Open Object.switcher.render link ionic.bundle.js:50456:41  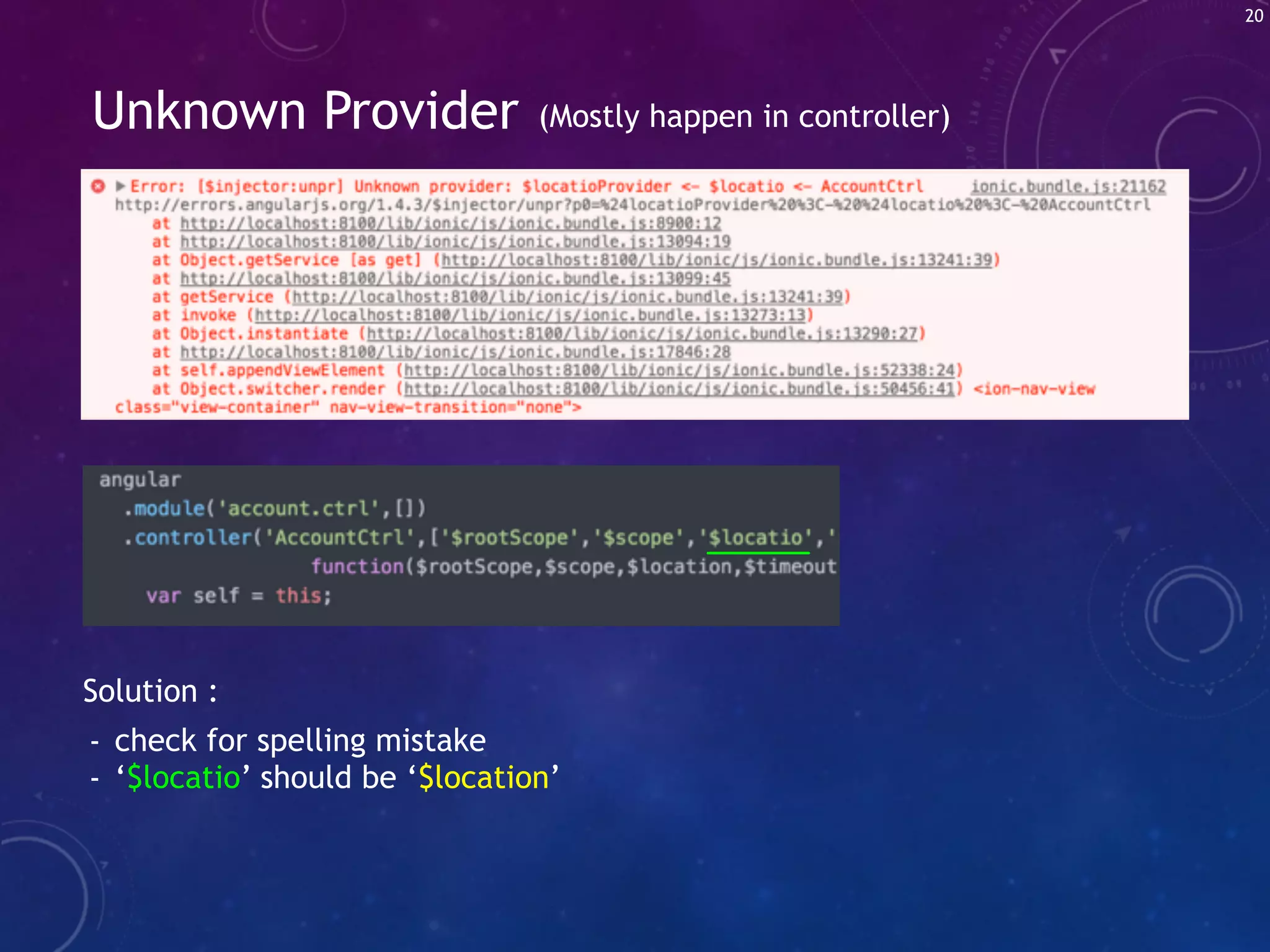(680, 389)
